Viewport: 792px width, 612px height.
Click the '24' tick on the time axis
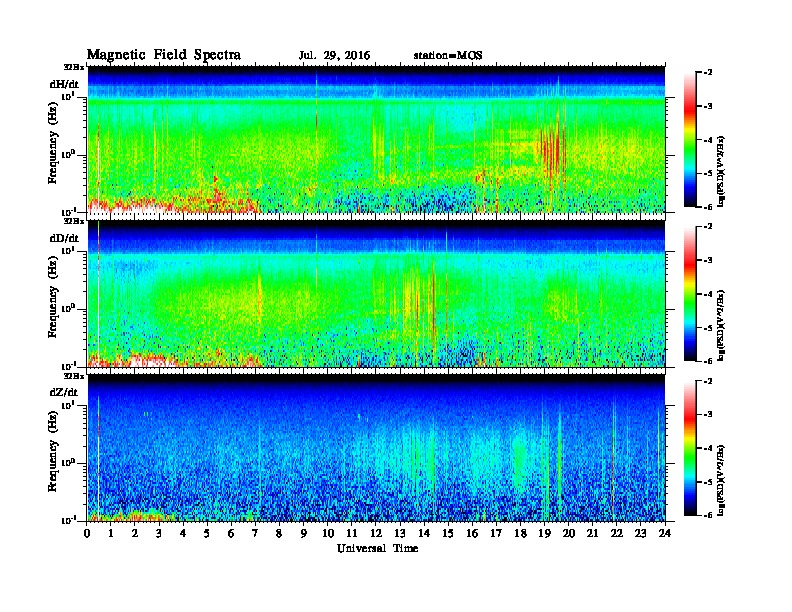coord(665,533)
